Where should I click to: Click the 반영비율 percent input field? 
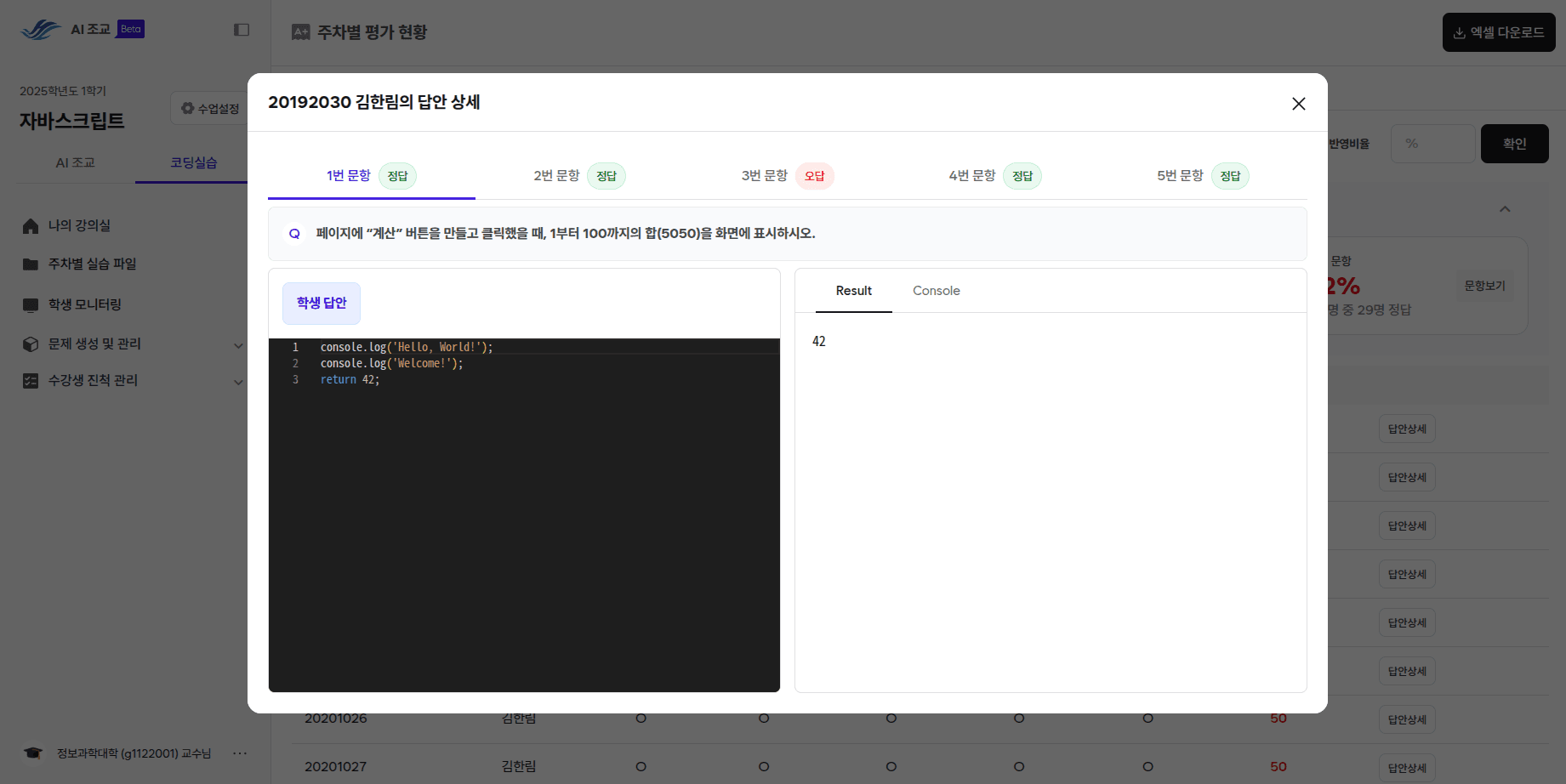pyautogui.click(x=1432, y=144)
